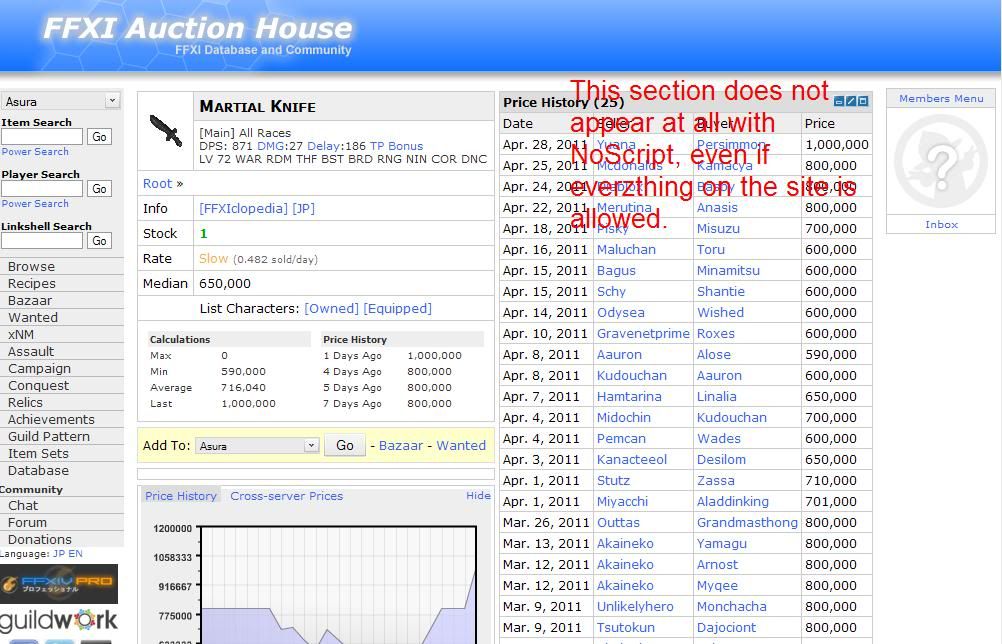Minimize the Price History panel
Screen dimensions: 1002x644
coord(839,101)
